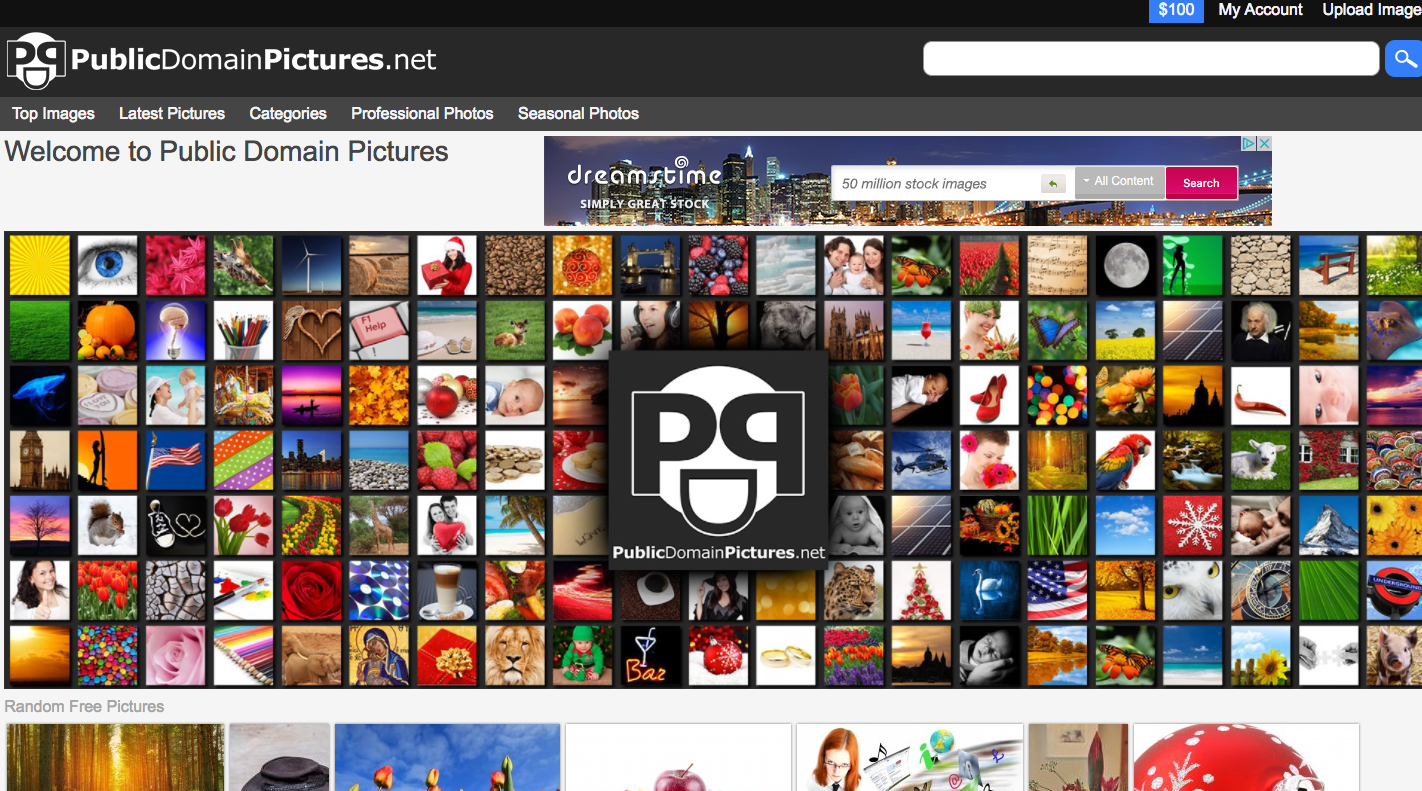Open the candy hearts thumbnail
The width and height of the screenshot is (1422, 791).
point(108,395)
